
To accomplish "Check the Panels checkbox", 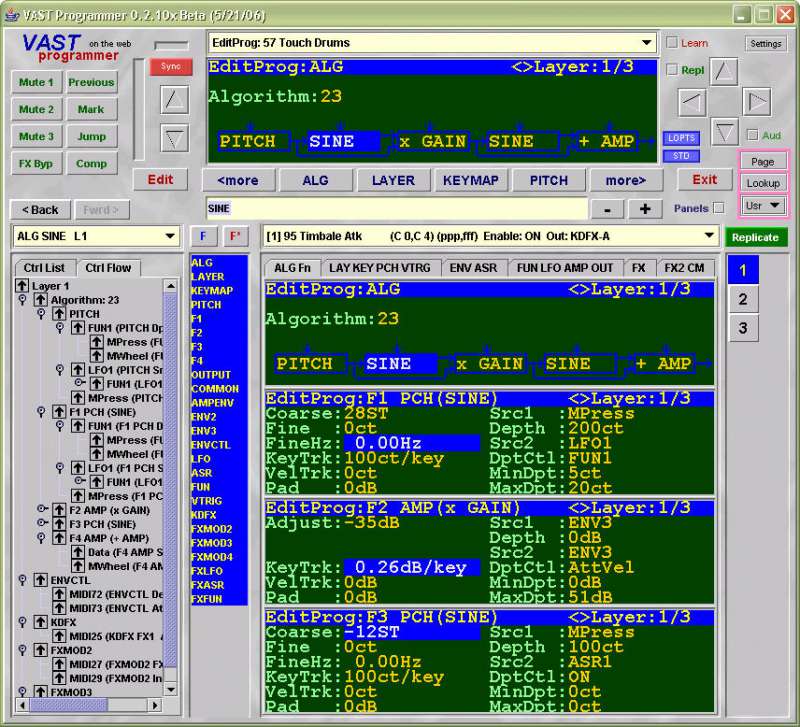I will (x=718, y=208).
